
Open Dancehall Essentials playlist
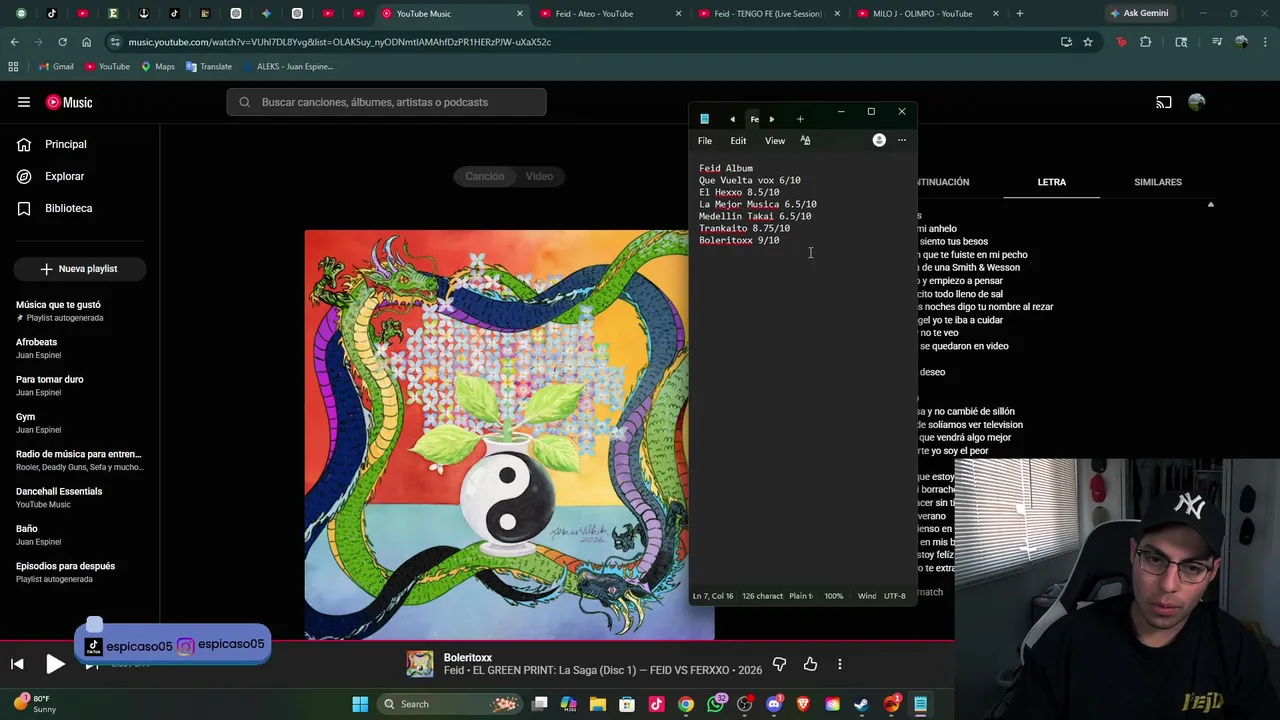tap(59, 497)
